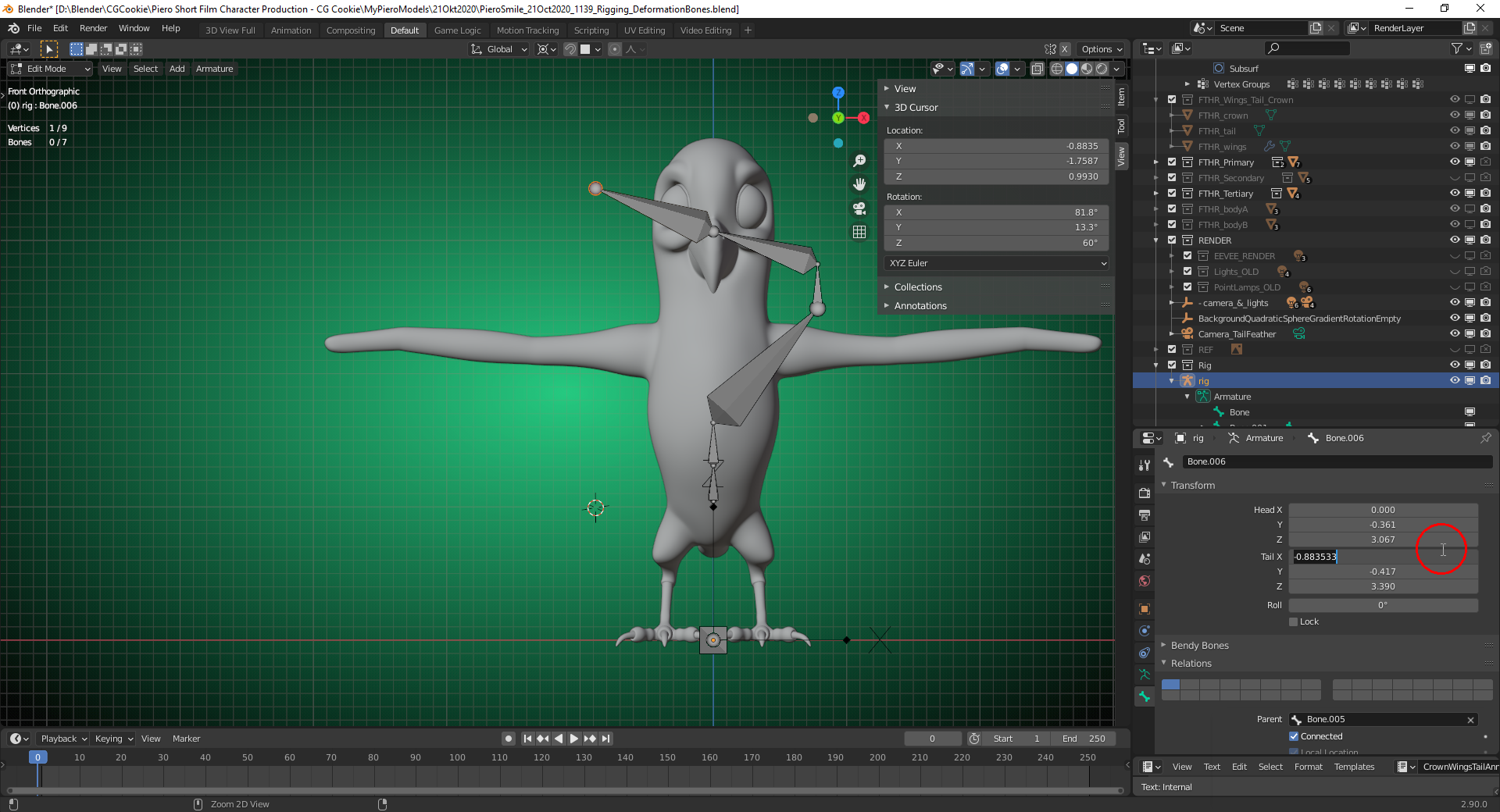Click the first bone layer swatch in Relations
Viewport: 1500px width, 812px height.
tap(1170, 685)
